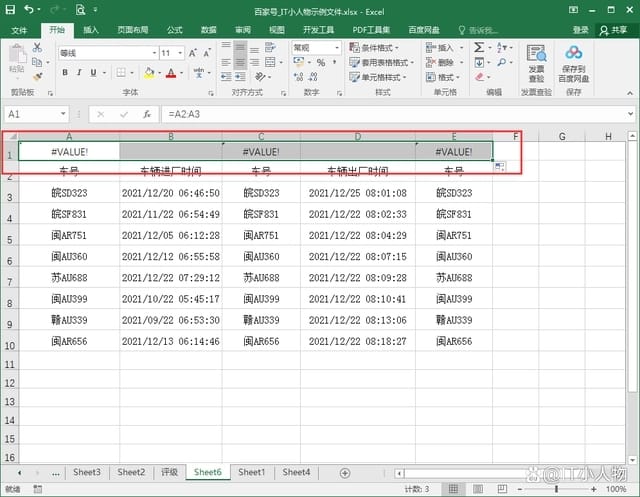Click the Increase Font Size icon
640x497 pixels.
click(x=192, y=53)
